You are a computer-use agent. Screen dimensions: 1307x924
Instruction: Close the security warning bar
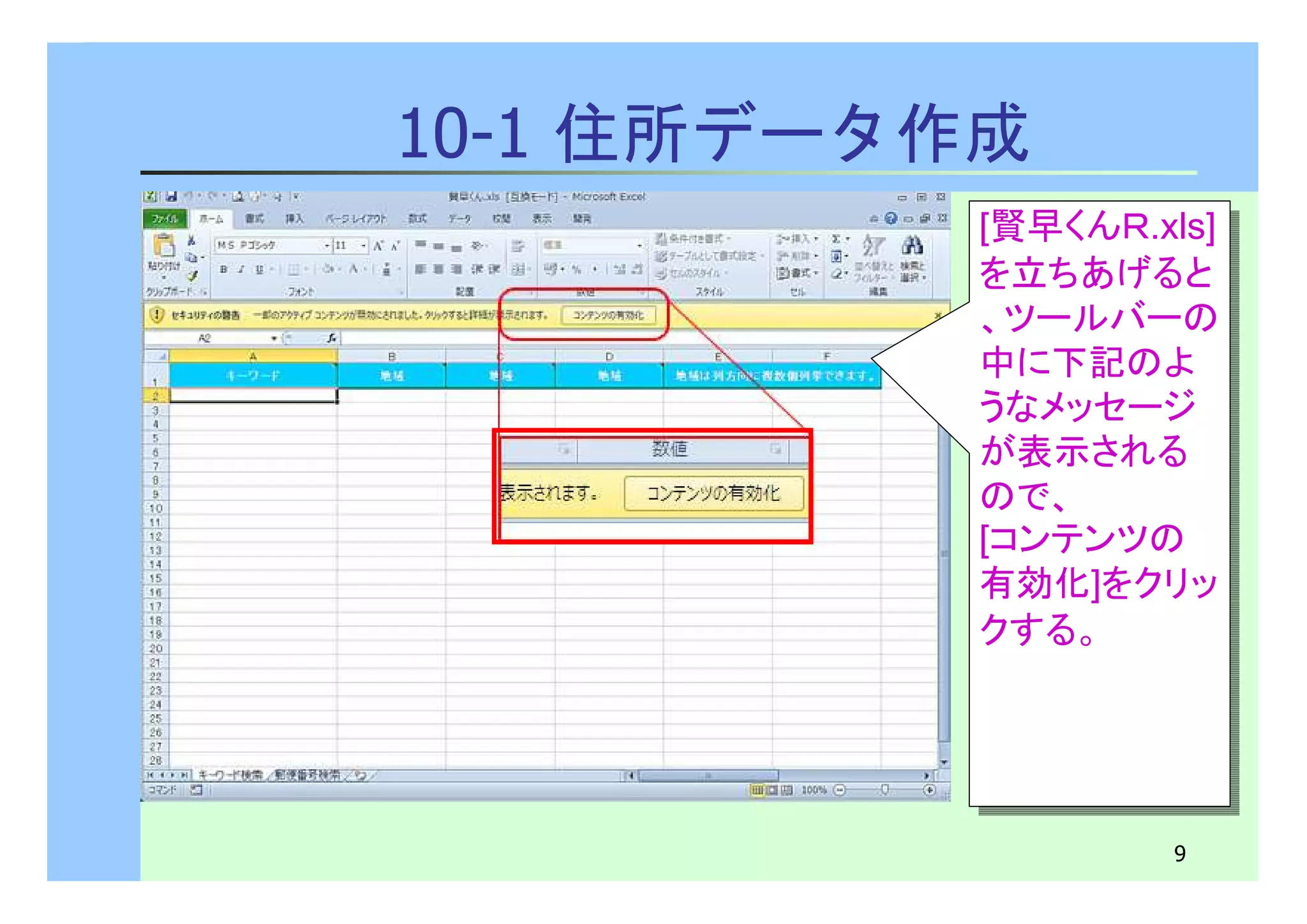pyautogui.click(x=938, y=315)
